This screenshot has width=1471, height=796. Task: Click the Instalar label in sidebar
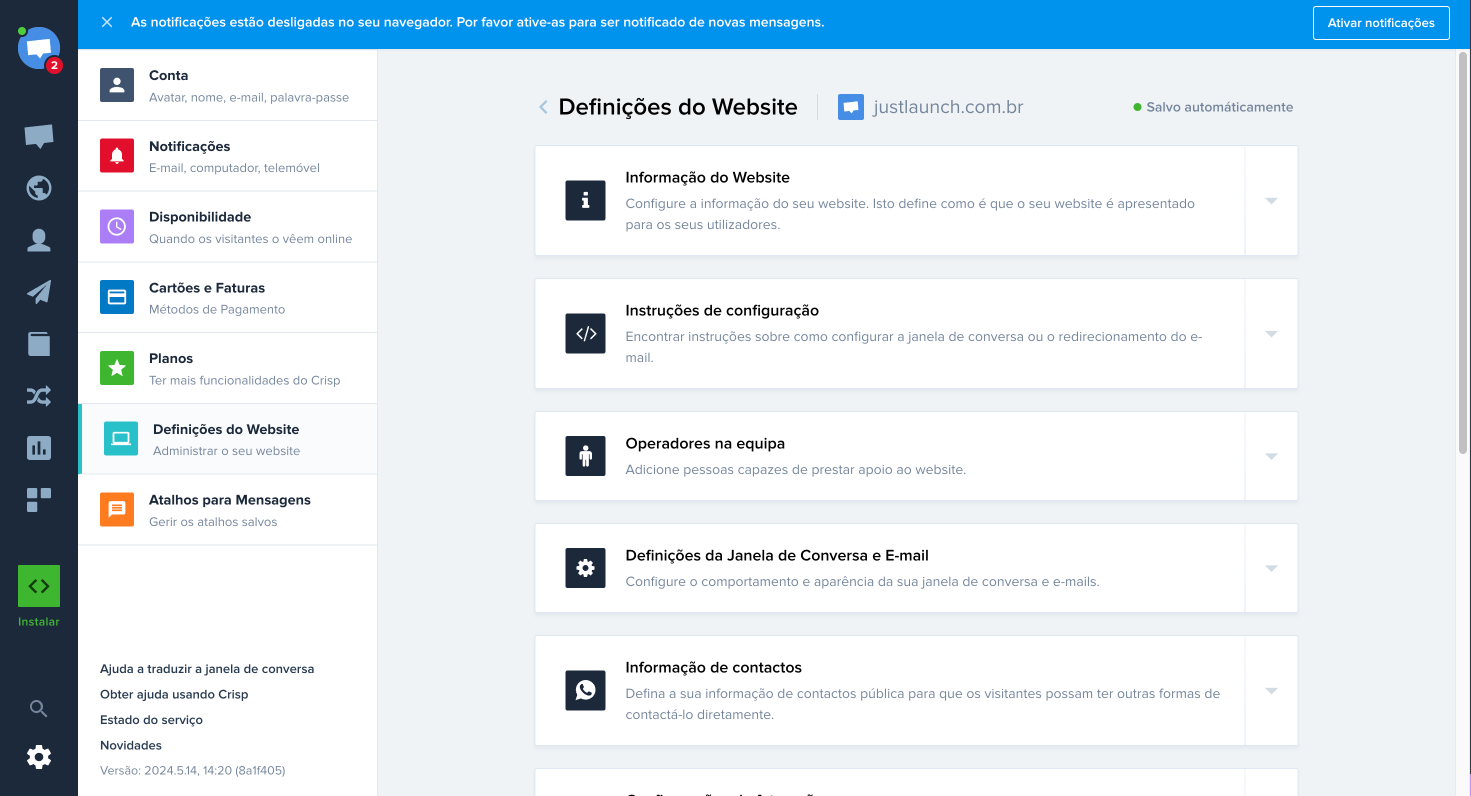[x=39, y=622]
